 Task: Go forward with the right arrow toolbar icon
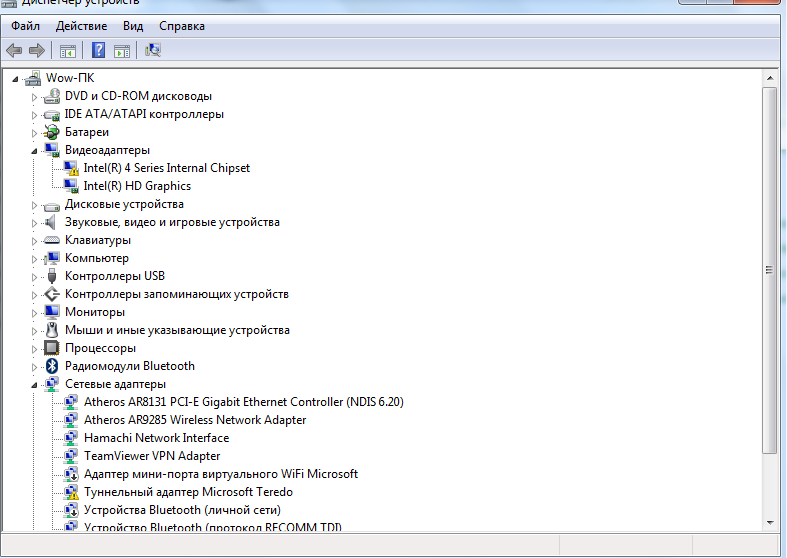pos(37,50)
